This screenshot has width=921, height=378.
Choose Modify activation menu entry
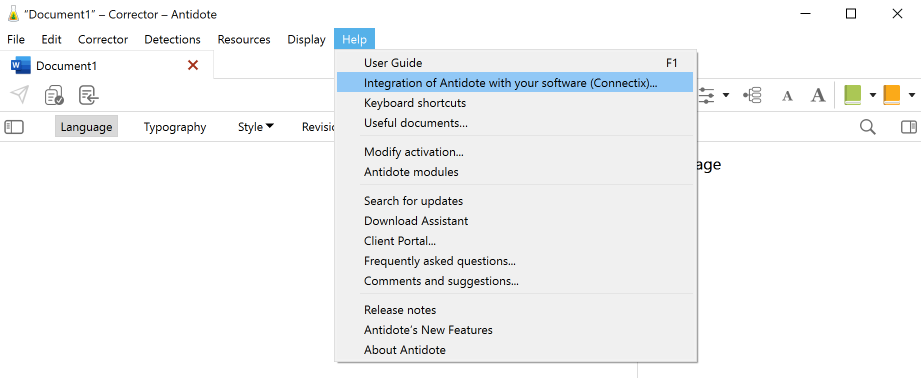[515, 151]
